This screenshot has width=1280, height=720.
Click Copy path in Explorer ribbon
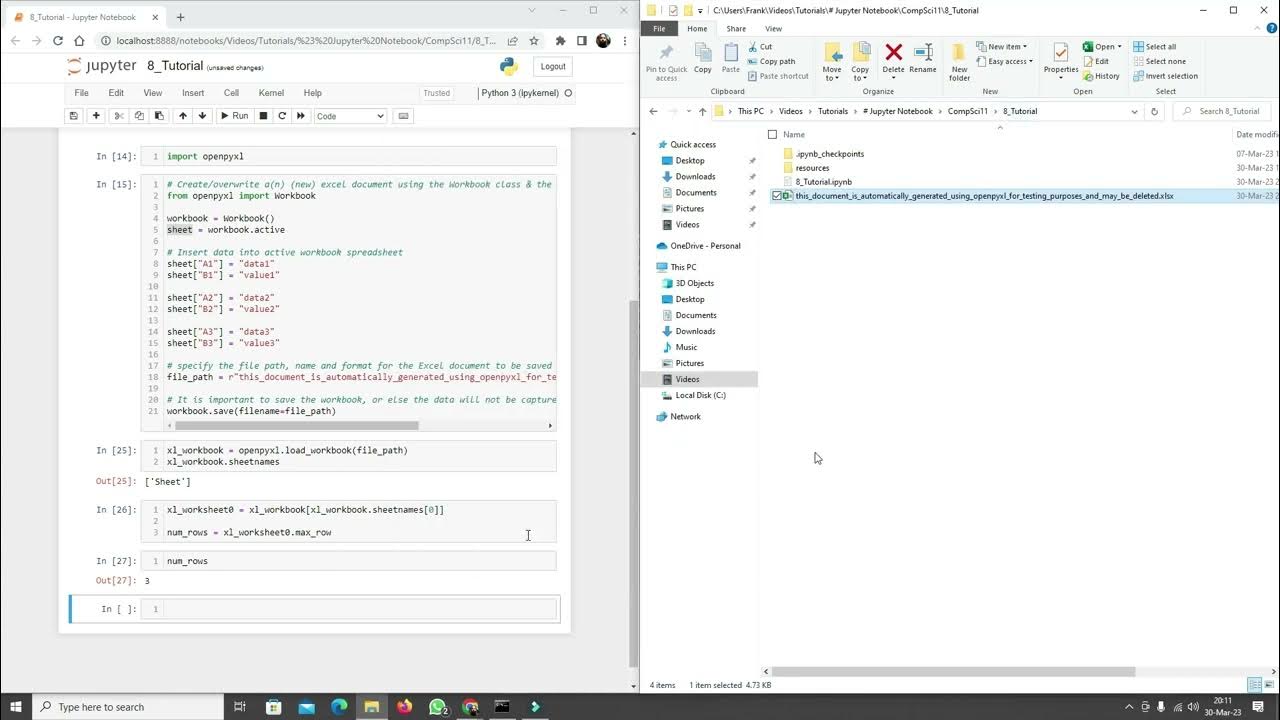click(771, 61)
